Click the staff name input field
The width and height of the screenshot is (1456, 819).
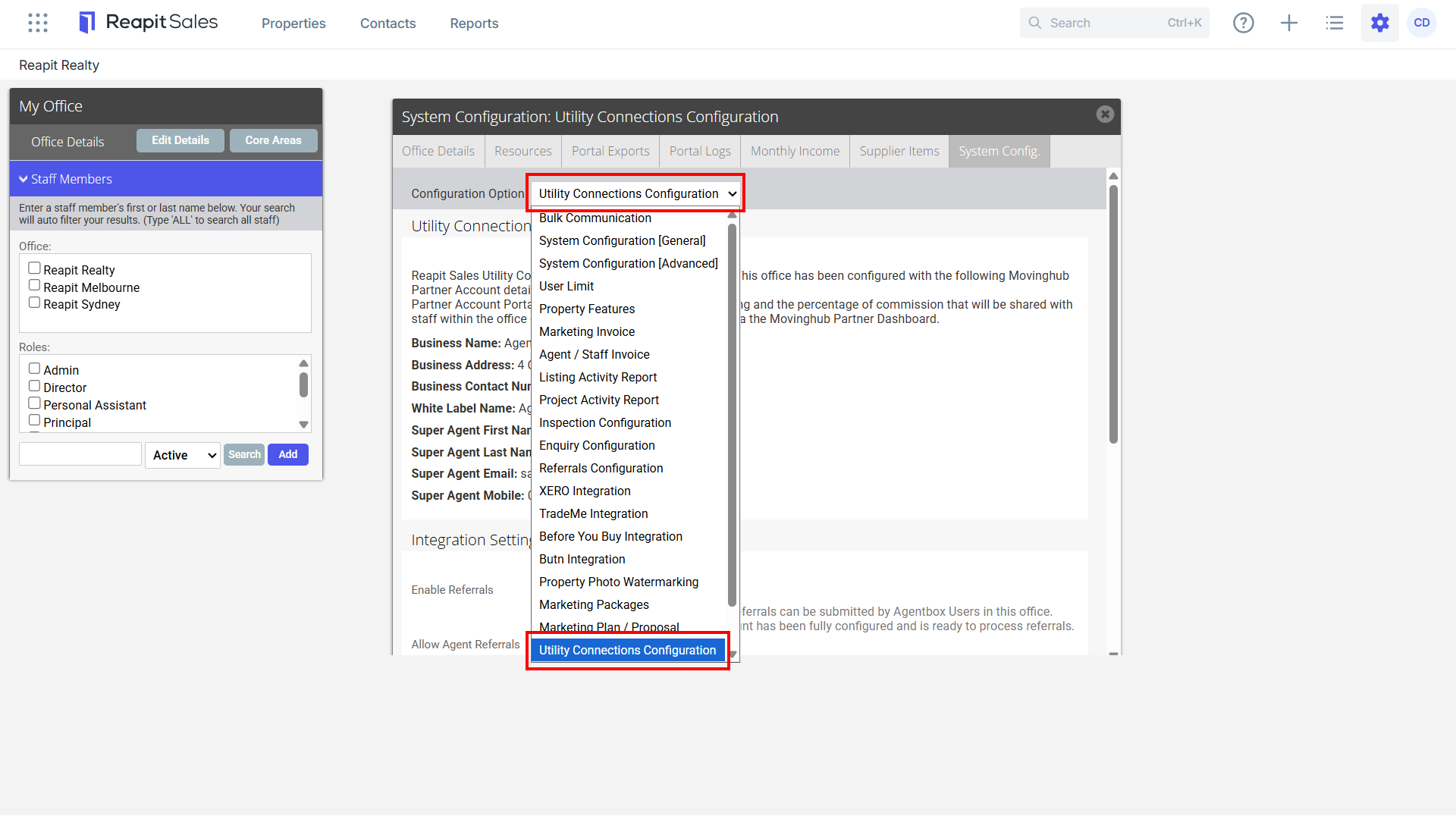pyautogui.click(x=80, y=454)
